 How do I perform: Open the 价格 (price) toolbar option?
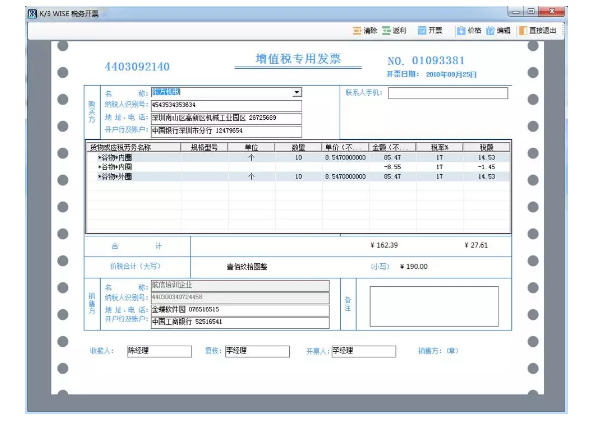[469, 30]
